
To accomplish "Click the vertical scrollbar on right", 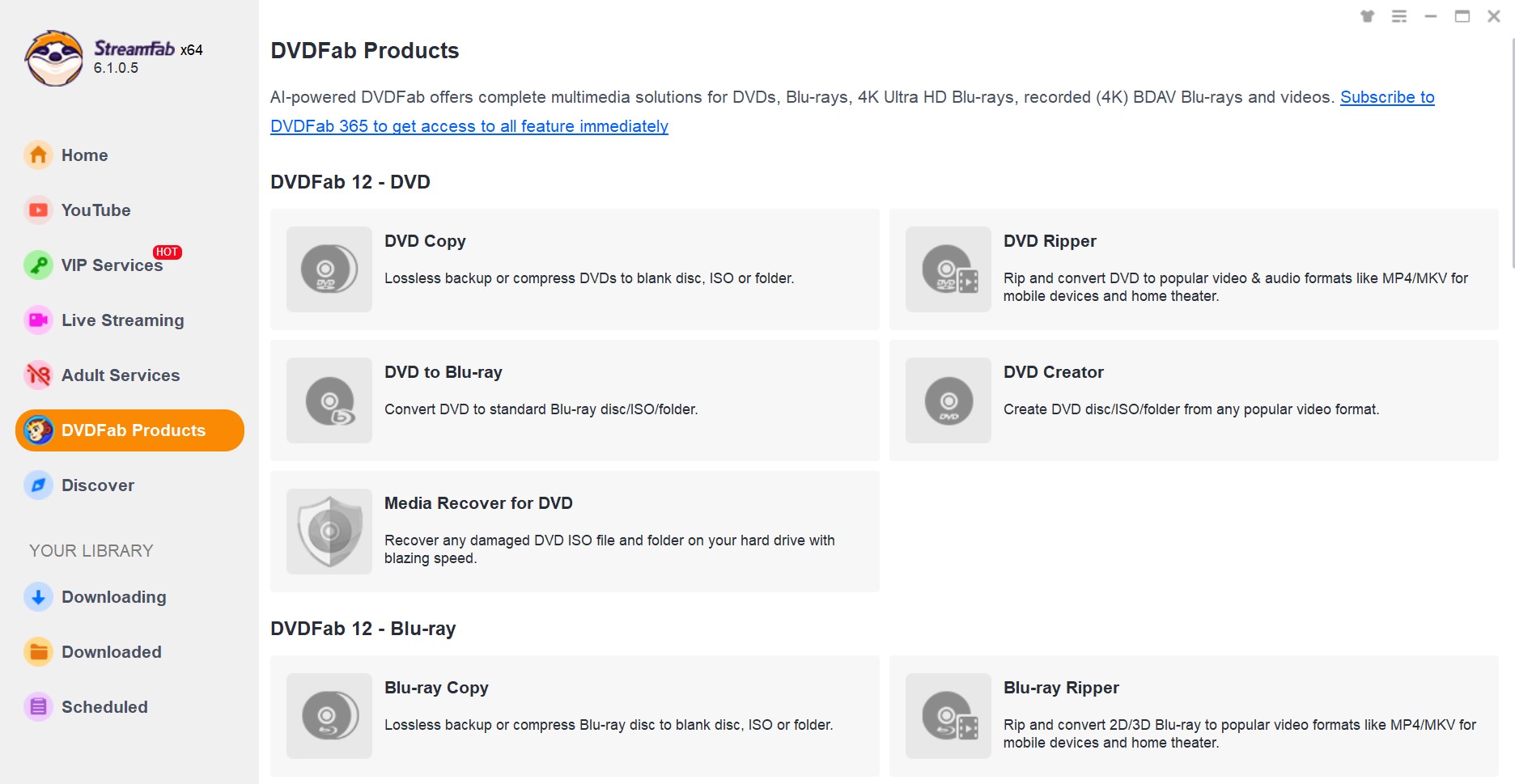I will pyautogui.click(x=1512, y=154).
